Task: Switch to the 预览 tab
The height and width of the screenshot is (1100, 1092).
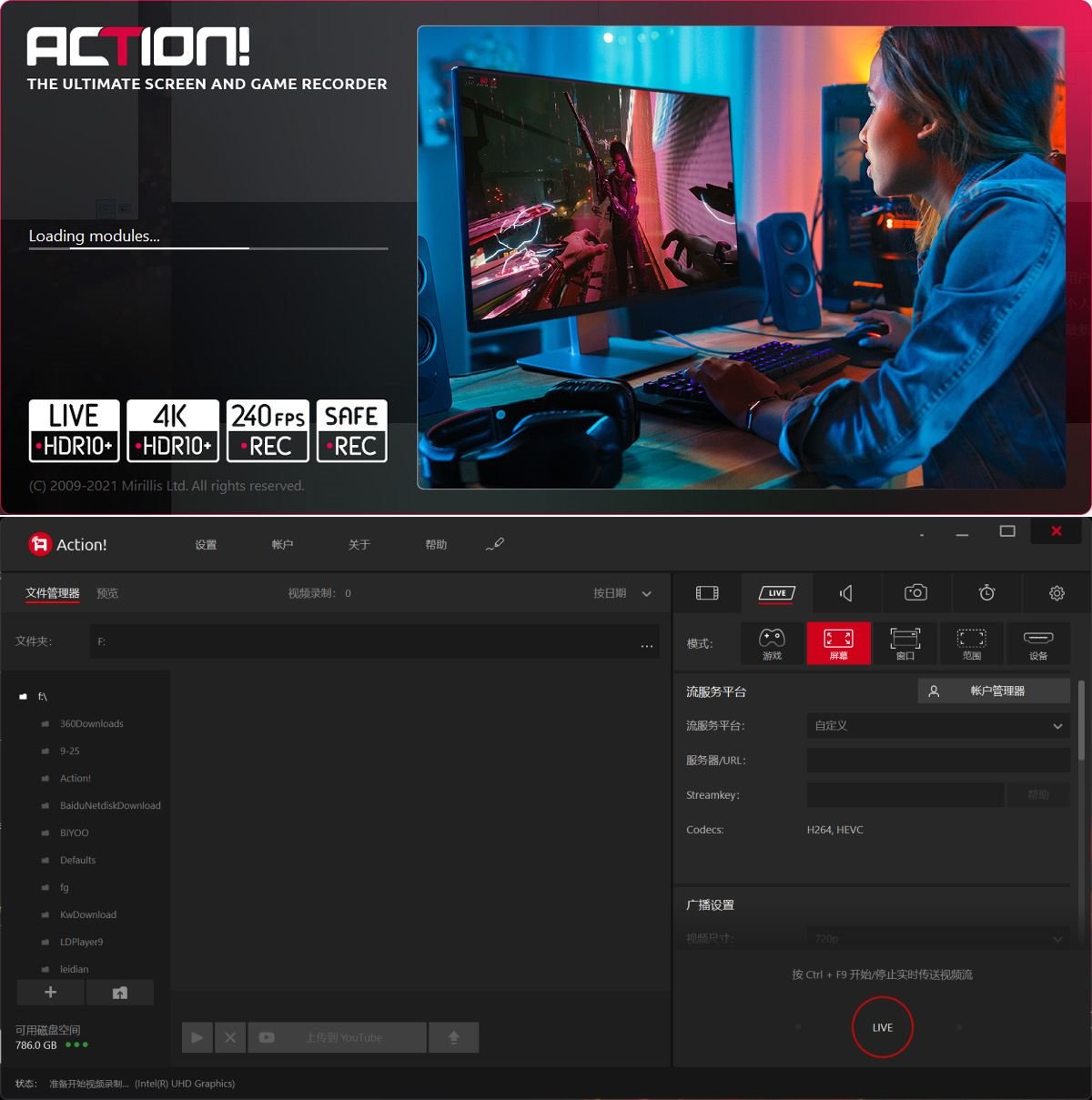Action: pos(107,593)
